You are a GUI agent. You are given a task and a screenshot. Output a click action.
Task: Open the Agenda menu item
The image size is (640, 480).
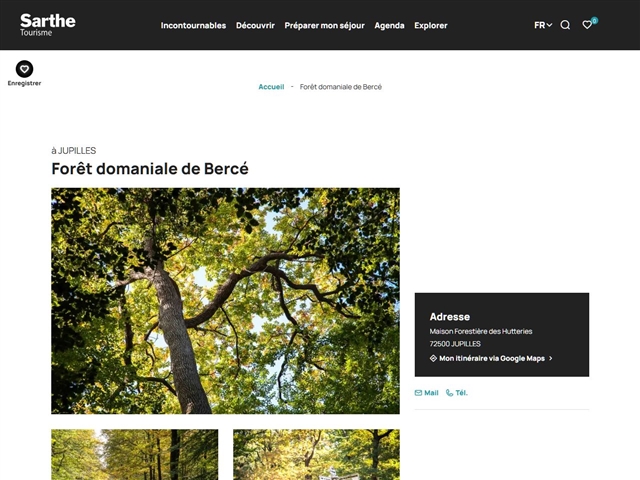point(389,25)
